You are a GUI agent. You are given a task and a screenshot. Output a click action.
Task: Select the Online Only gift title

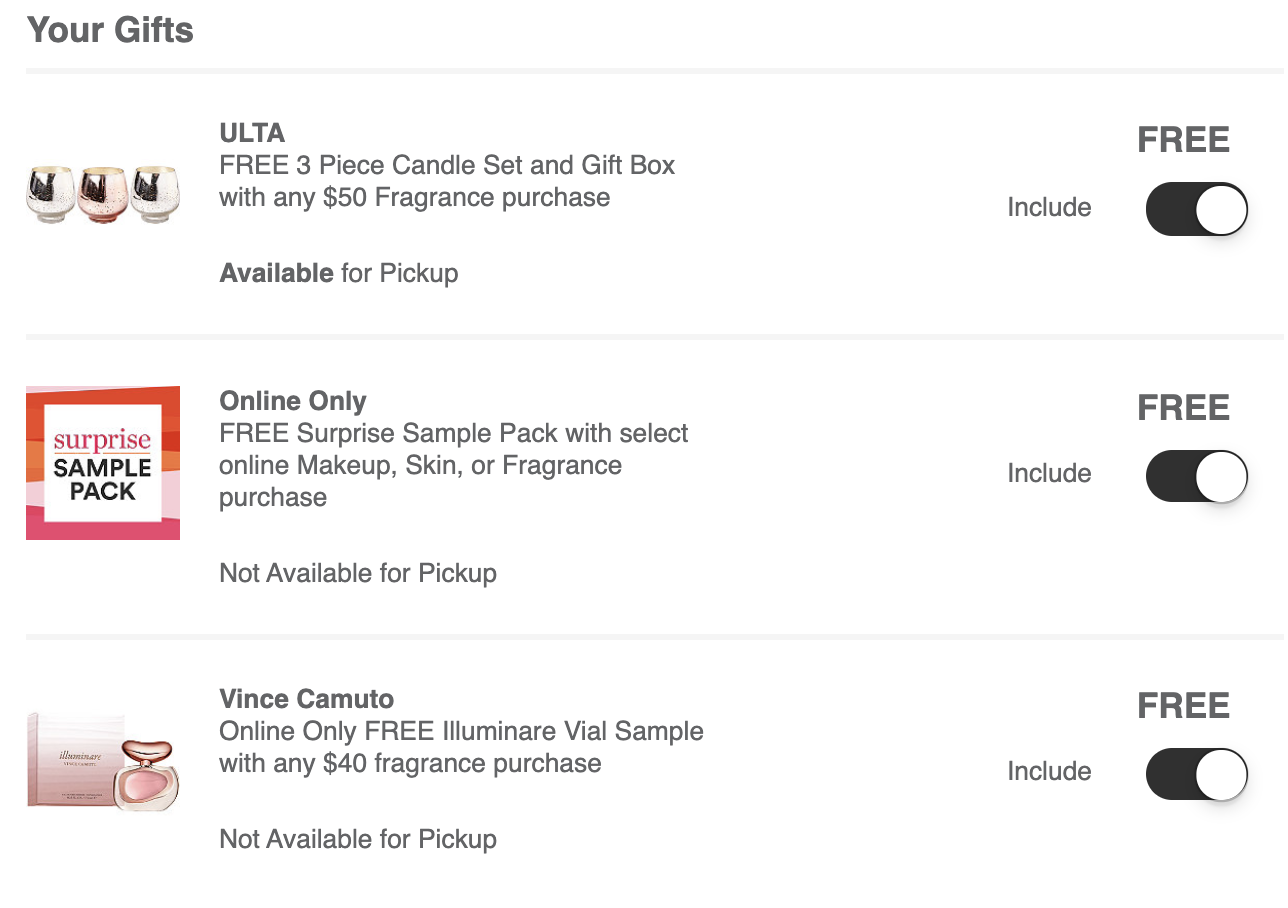coord(293,401)
